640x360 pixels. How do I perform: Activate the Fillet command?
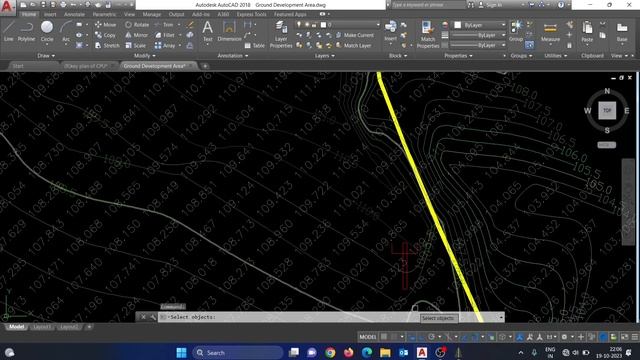click(x=165, y=35)
